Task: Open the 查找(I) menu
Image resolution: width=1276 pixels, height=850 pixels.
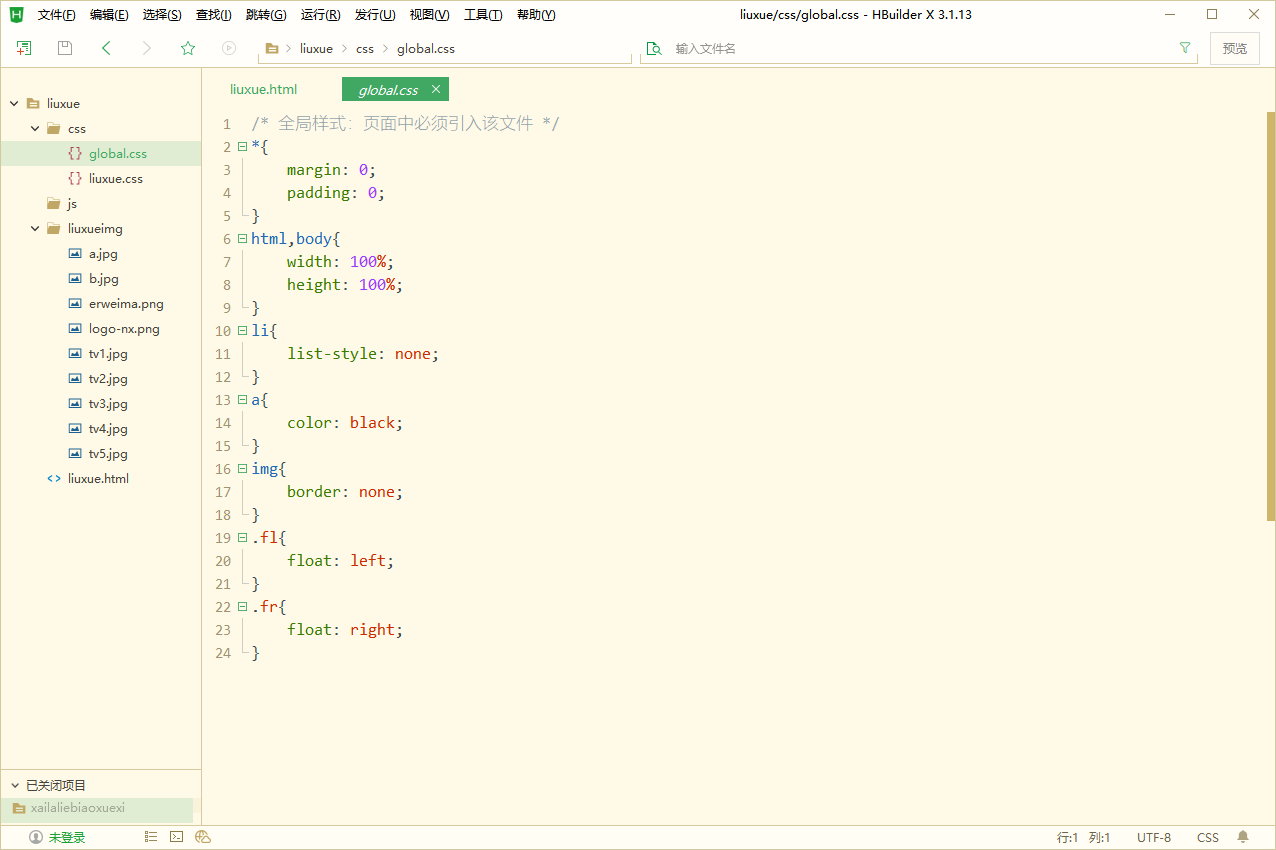Action: [x=214, y=15]
